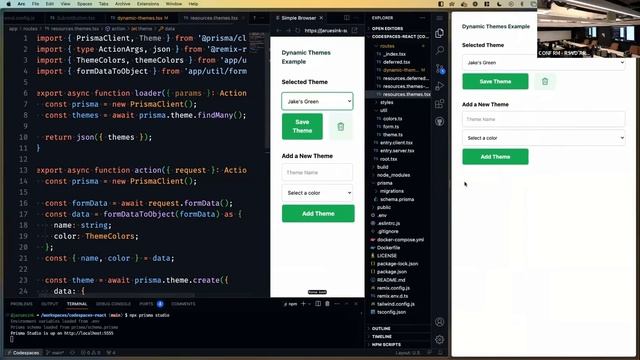Select the Terminal panel tab
The height and width of the screenshot is (360, 640).
point(77,304)
